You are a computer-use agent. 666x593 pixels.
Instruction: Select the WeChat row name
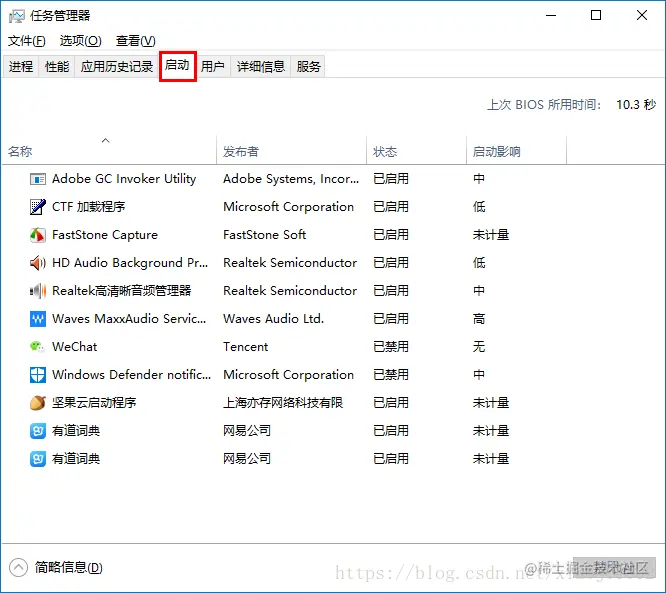(75, 347)
